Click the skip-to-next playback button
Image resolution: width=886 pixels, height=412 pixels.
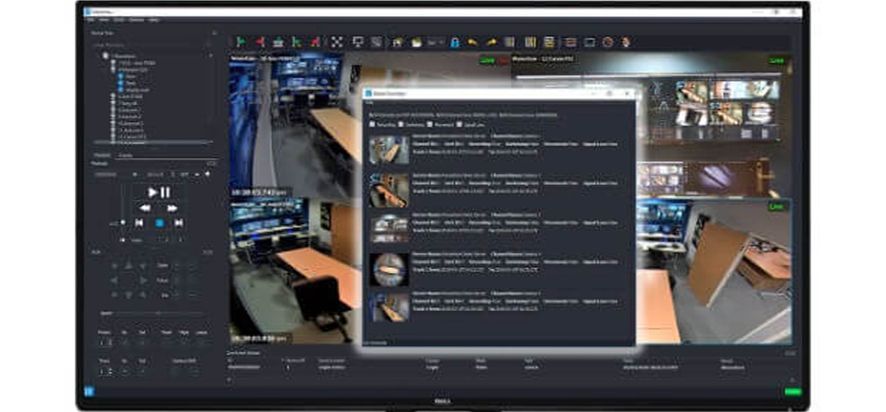coord(179,223)
